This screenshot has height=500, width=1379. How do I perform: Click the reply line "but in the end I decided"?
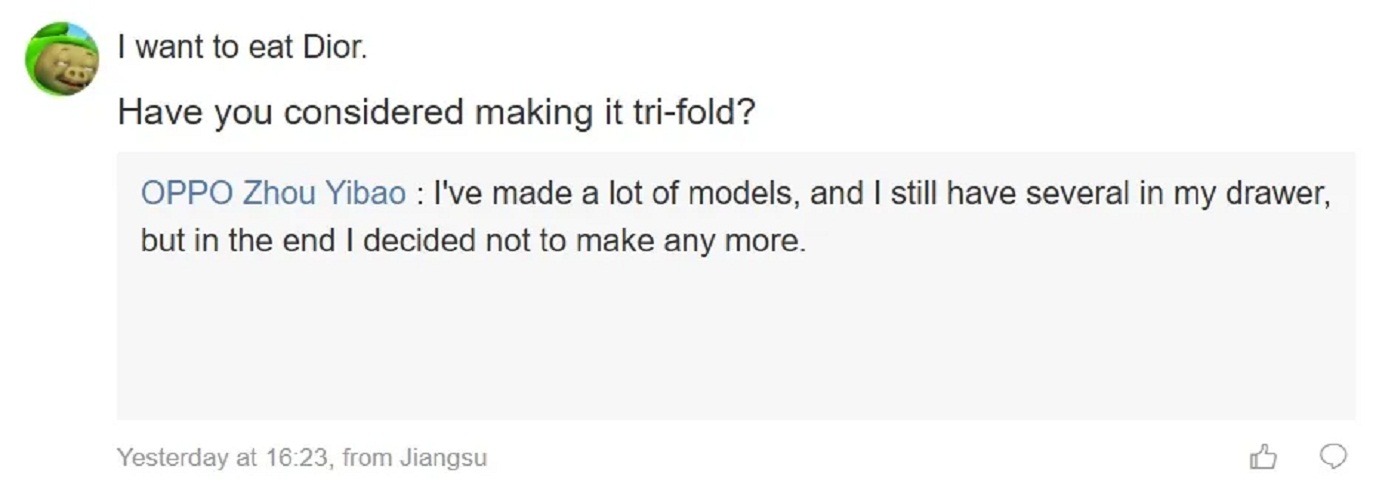[x=472, y=241]
